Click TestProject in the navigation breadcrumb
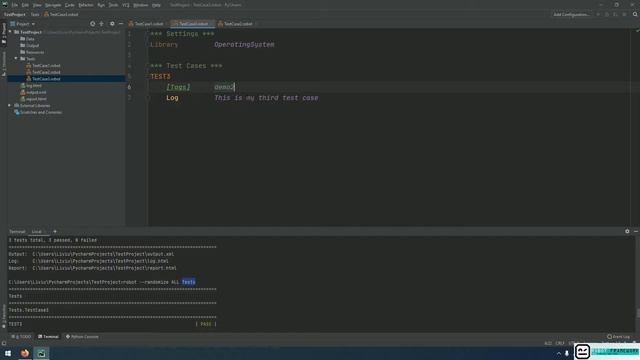 15,14
